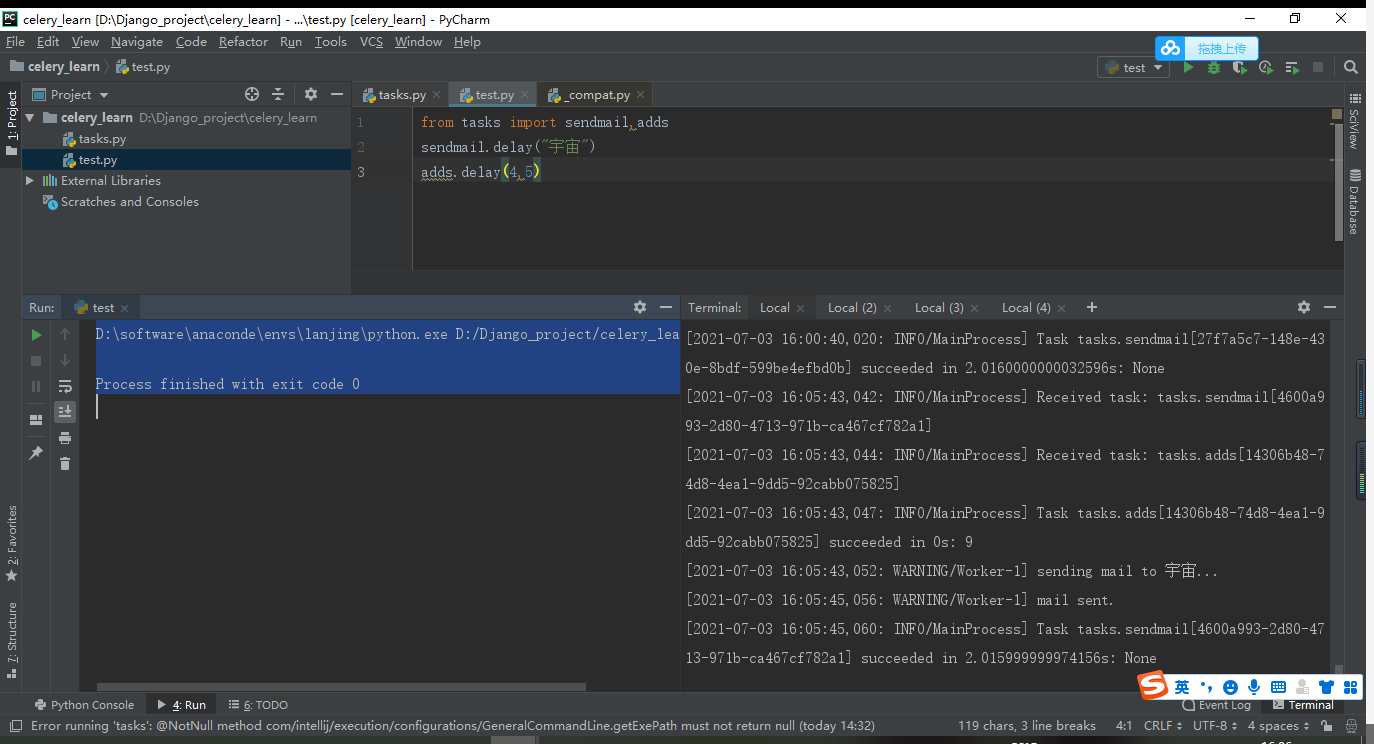
Task: Pin the Run tab with the pin icon
Action: [x=35, y=451]
